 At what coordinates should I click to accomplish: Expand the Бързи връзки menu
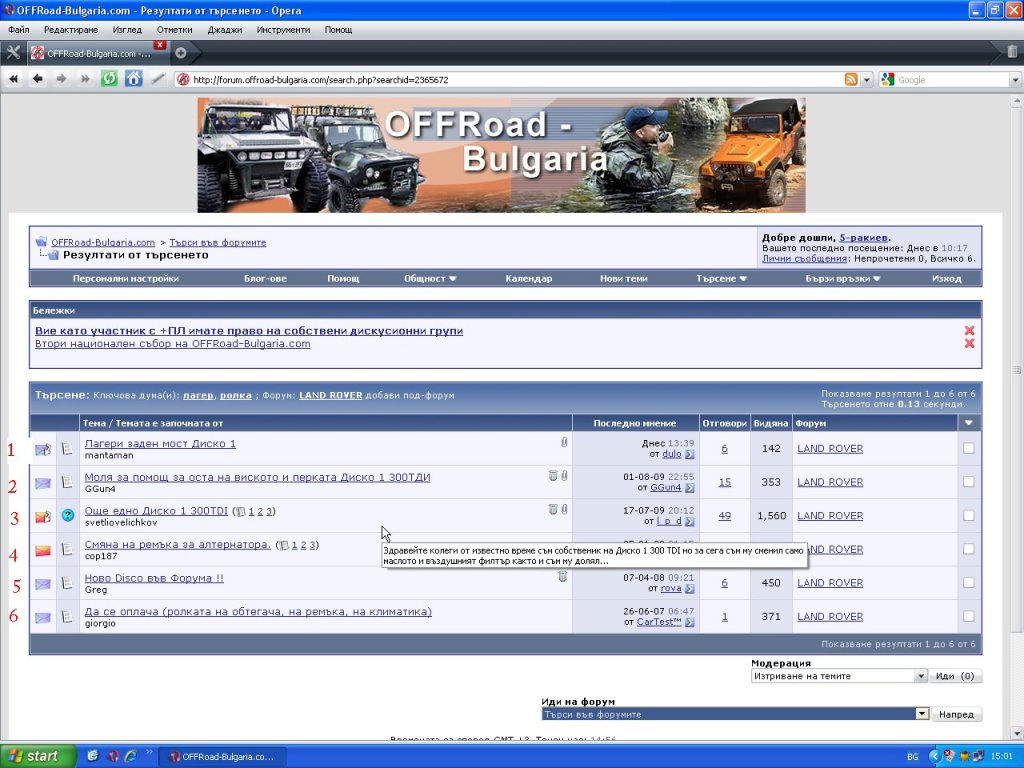pos(842,278)
